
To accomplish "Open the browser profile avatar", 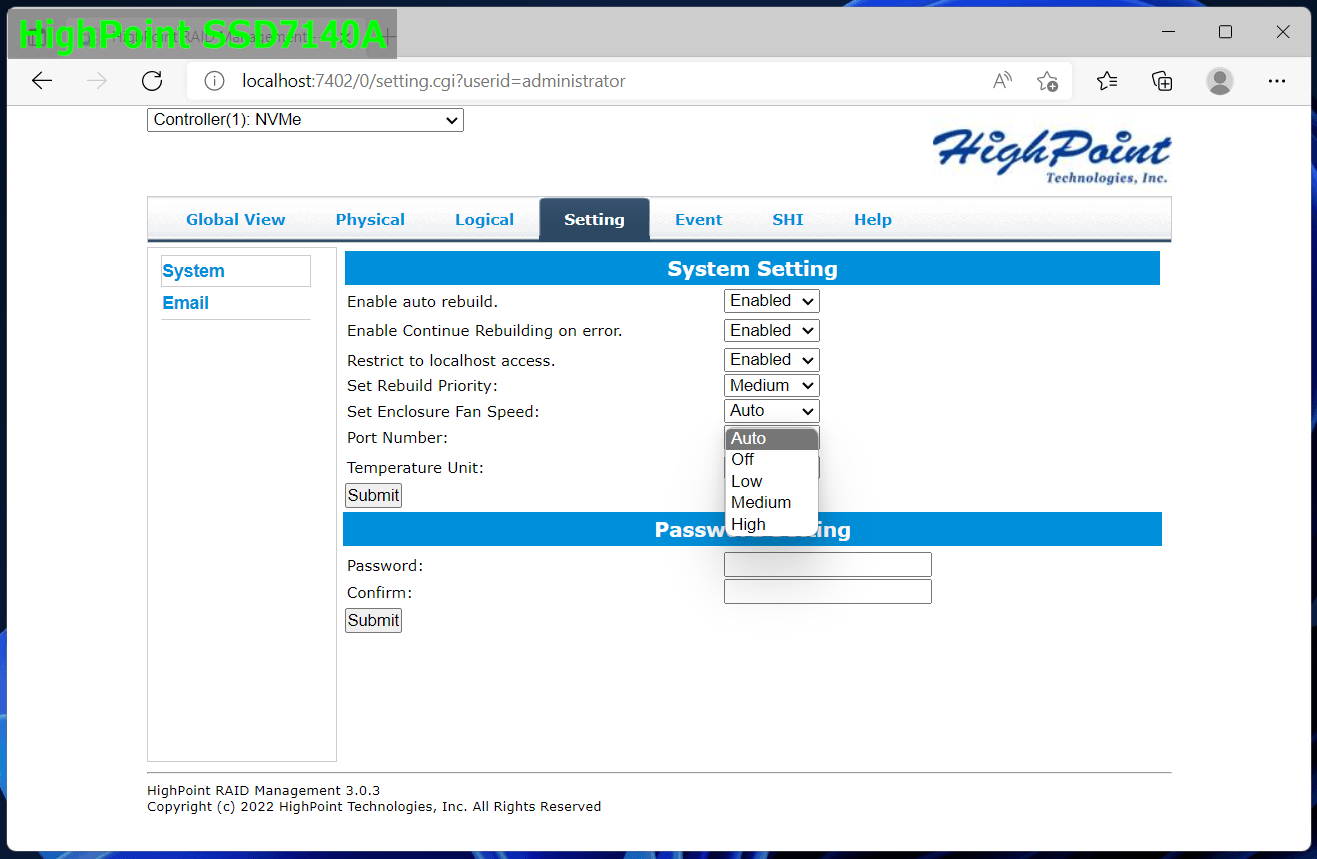I will (1220, 81).
